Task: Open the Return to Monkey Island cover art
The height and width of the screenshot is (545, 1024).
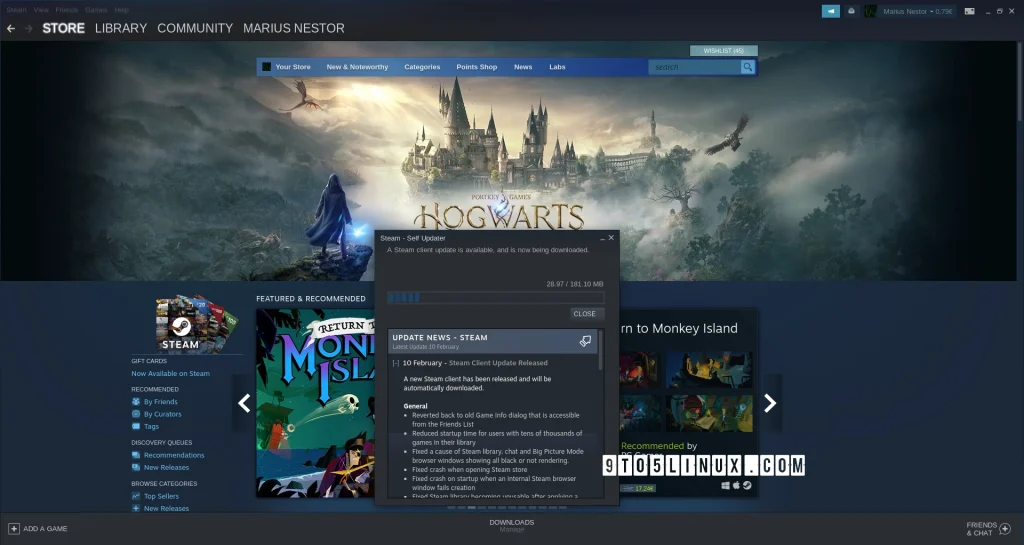Action: coord(315,403)
